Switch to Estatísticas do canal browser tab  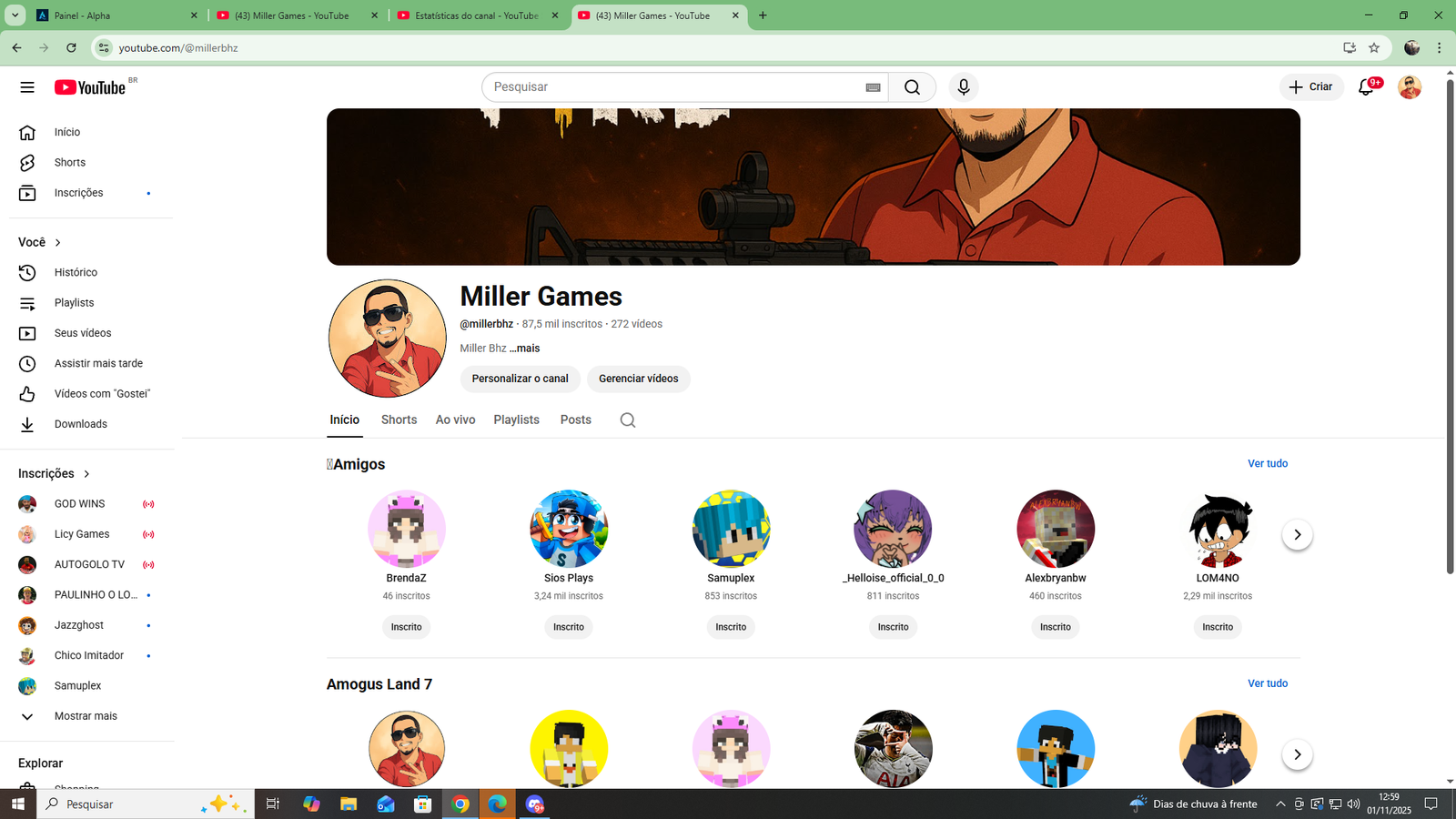479,15
